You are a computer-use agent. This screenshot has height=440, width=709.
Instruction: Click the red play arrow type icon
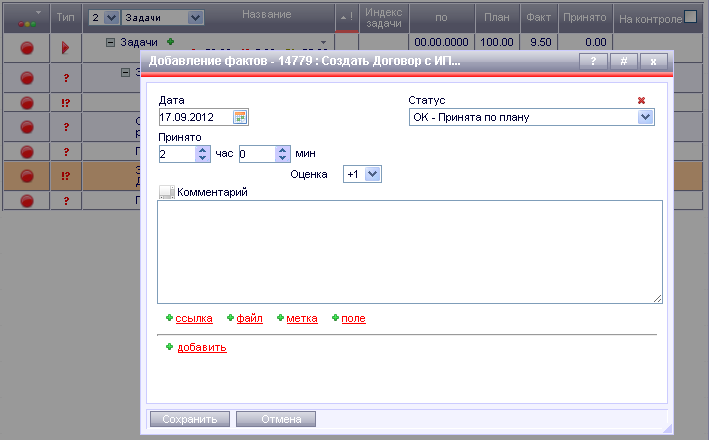coord(65,48)
